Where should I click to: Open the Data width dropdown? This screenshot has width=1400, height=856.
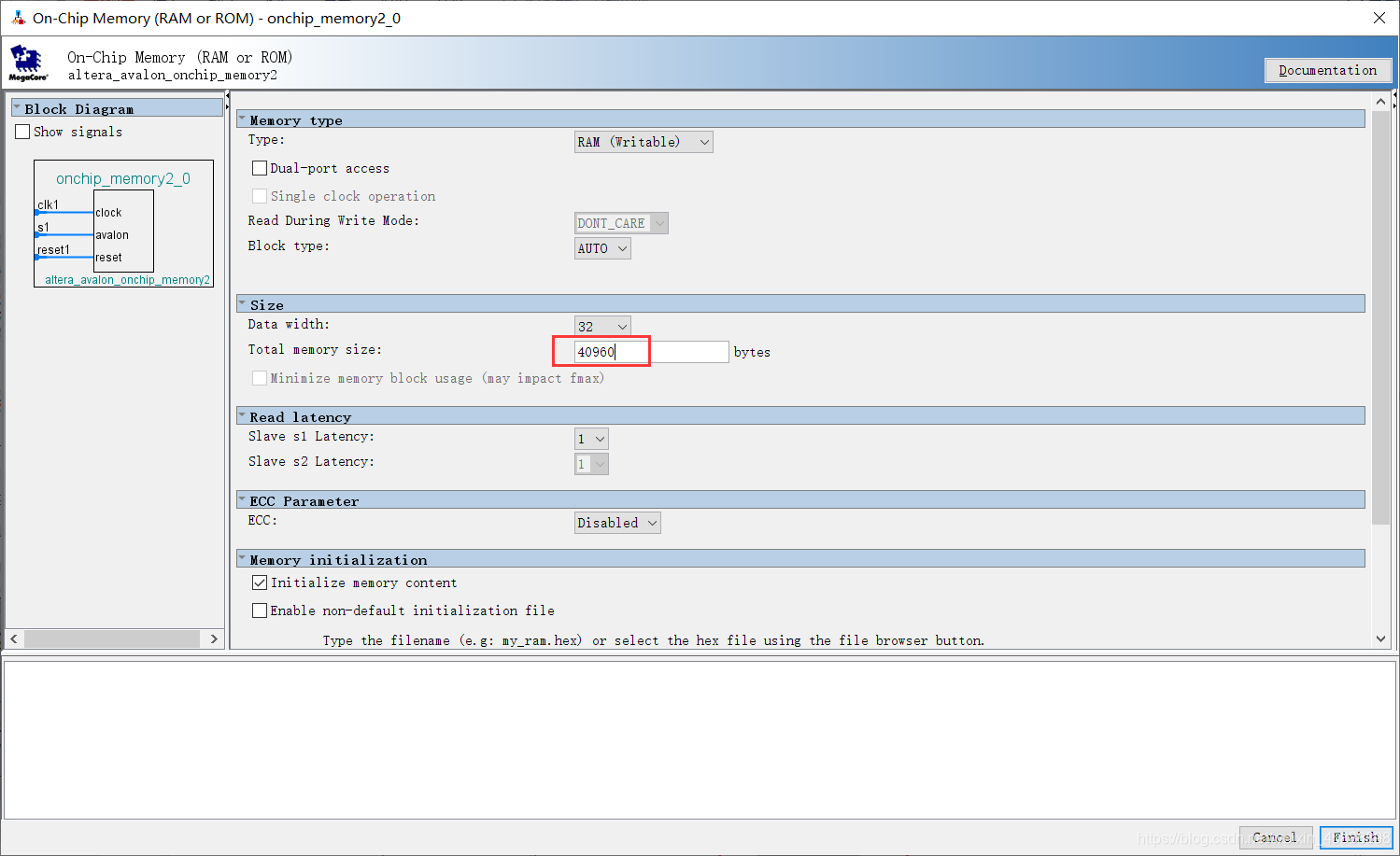[602, 326]
